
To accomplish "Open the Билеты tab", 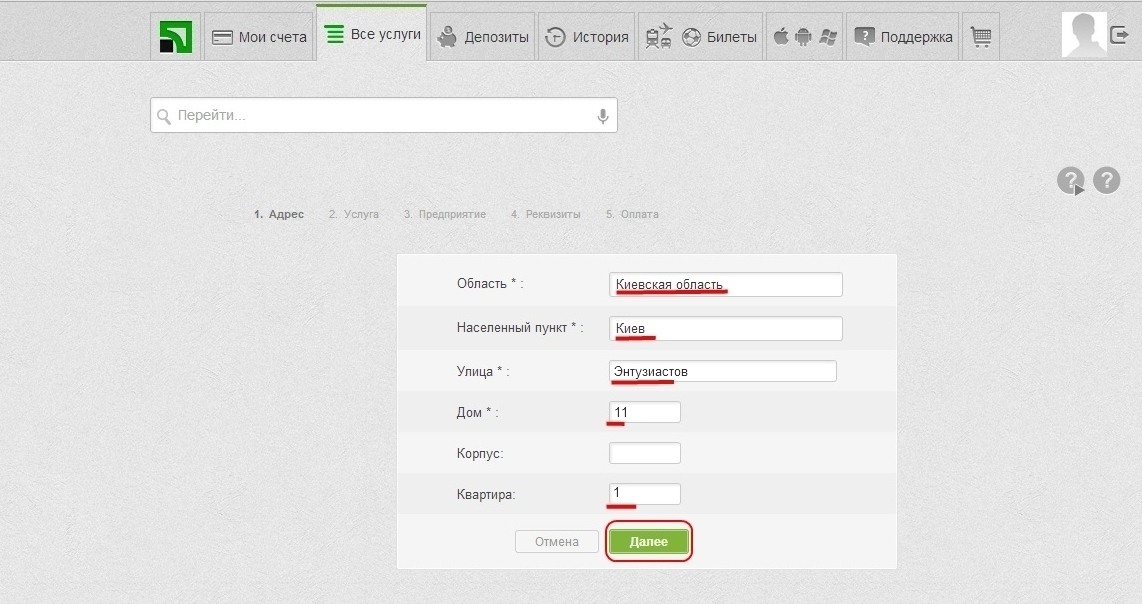I will click(701, 37).
